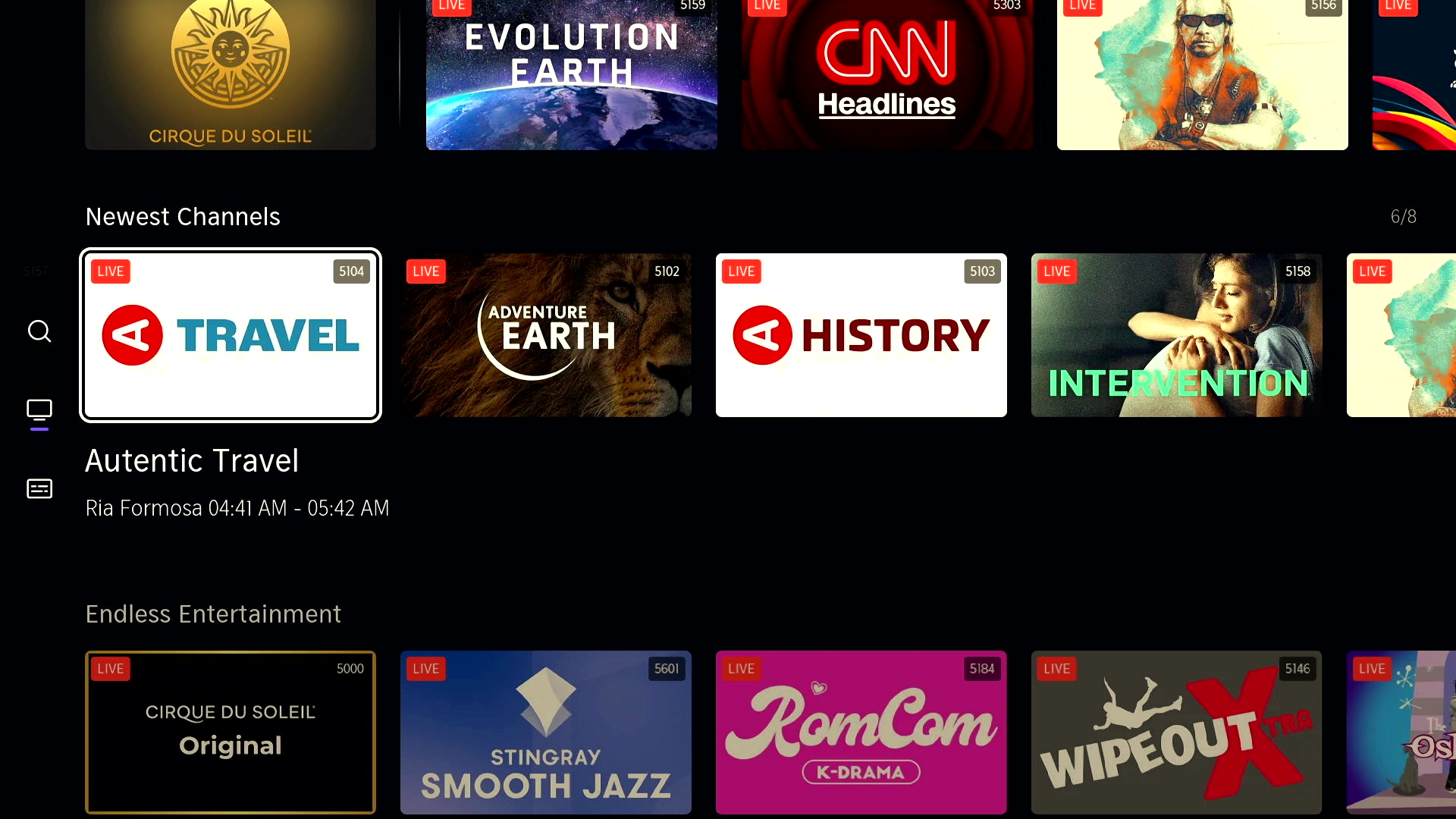Open the guide list icon
The image size is (1456, 819).
(x=39, y=488)
